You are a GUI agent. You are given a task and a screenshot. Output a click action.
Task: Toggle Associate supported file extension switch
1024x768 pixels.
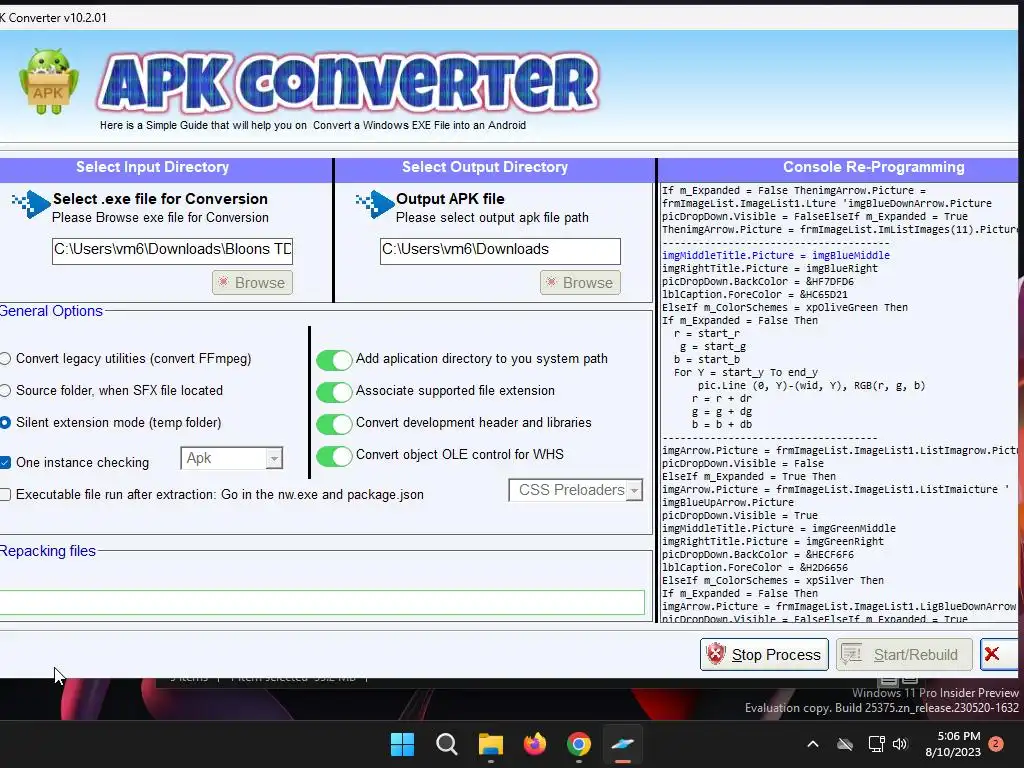(x=334, y=391)
